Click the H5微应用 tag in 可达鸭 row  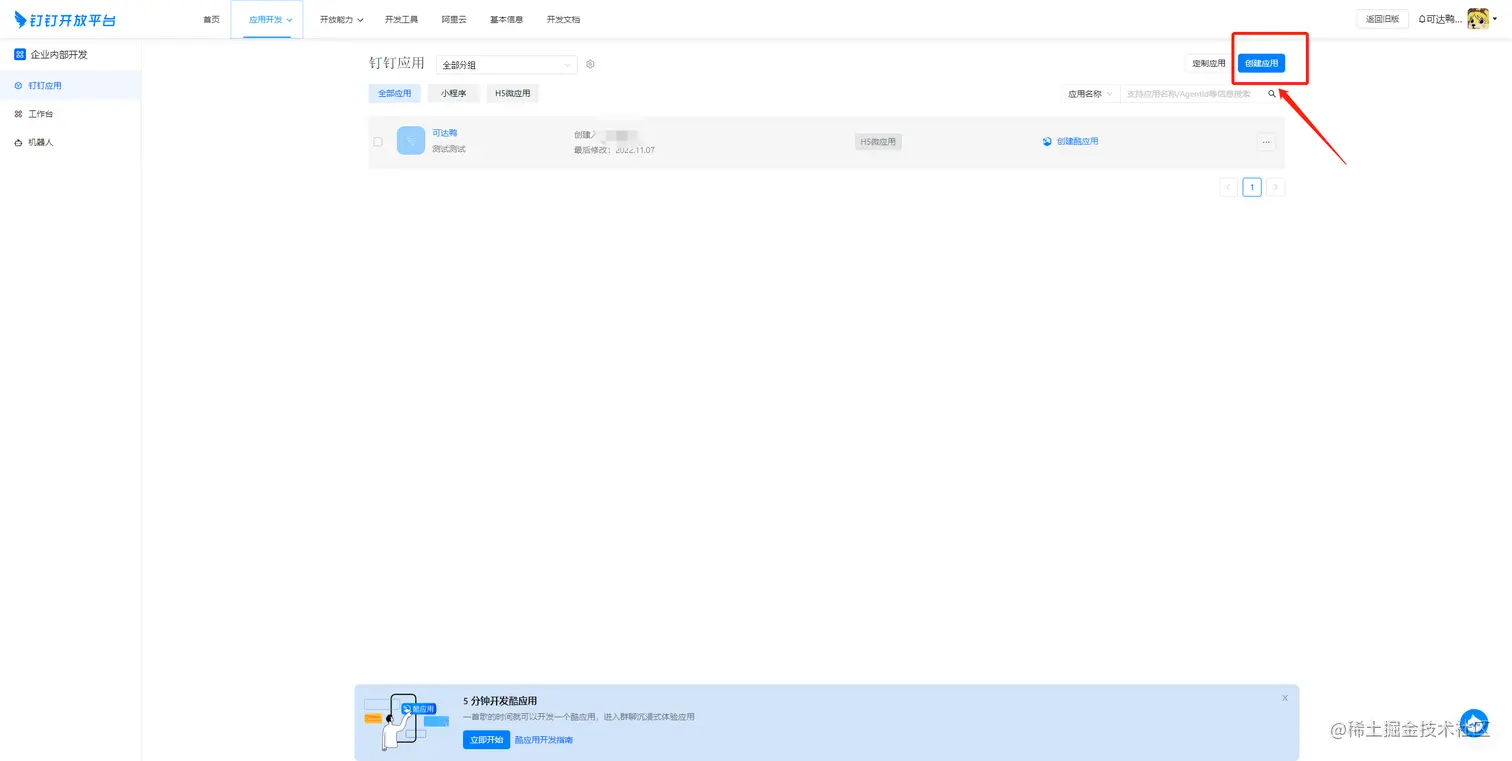click(878, 142)
